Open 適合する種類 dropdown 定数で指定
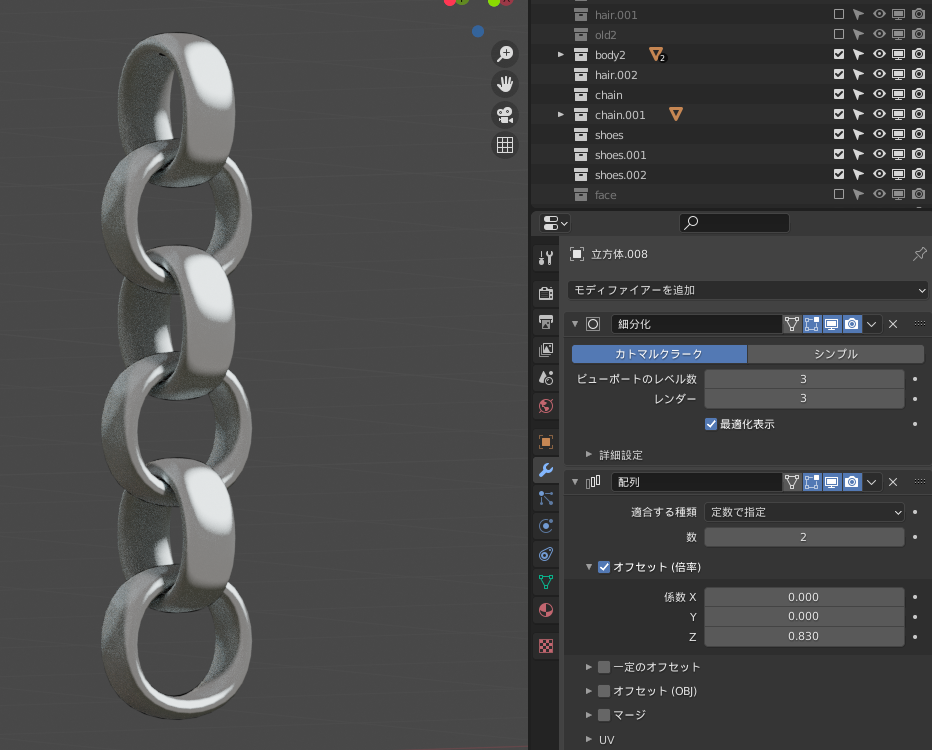 (x=804, y=512)
